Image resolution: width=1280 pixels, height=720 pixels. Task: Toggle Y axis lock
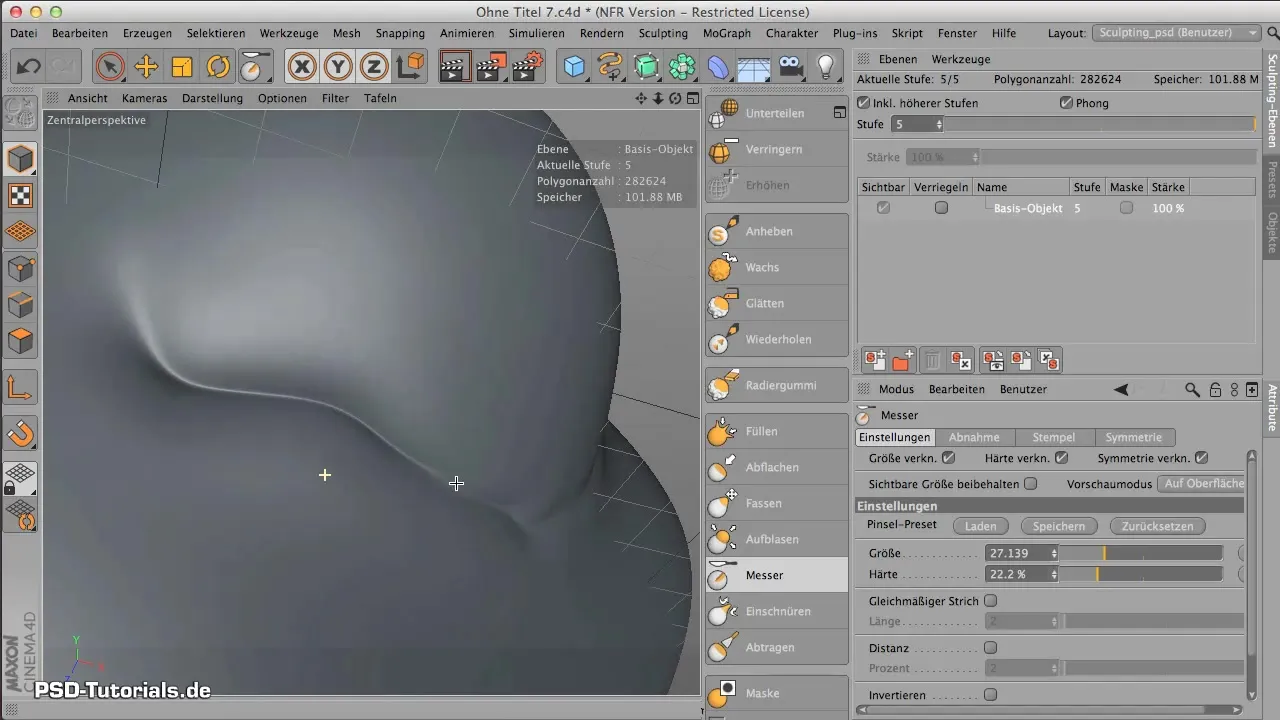pyautogui.click(x=338, y=68)
